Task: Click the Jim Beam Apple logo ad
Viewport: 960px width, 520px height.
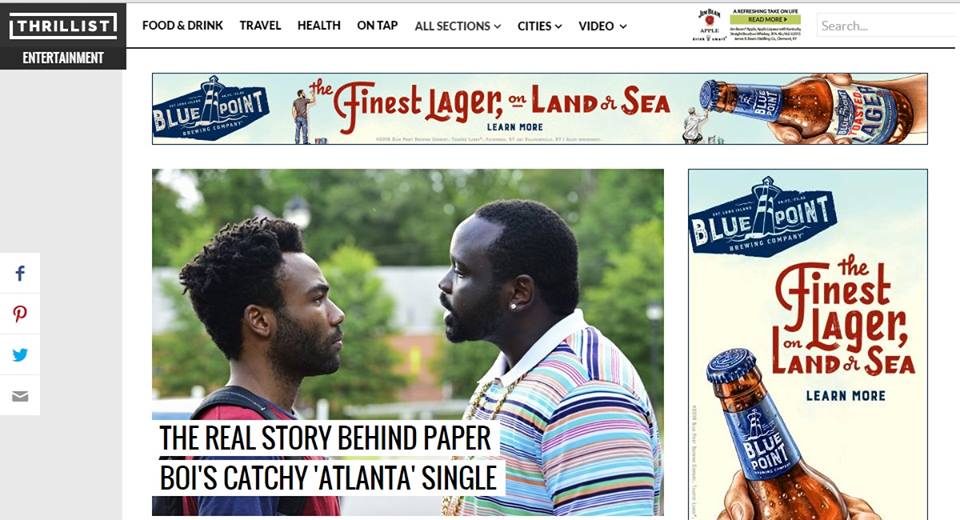Action: click(x=710, y=25)
